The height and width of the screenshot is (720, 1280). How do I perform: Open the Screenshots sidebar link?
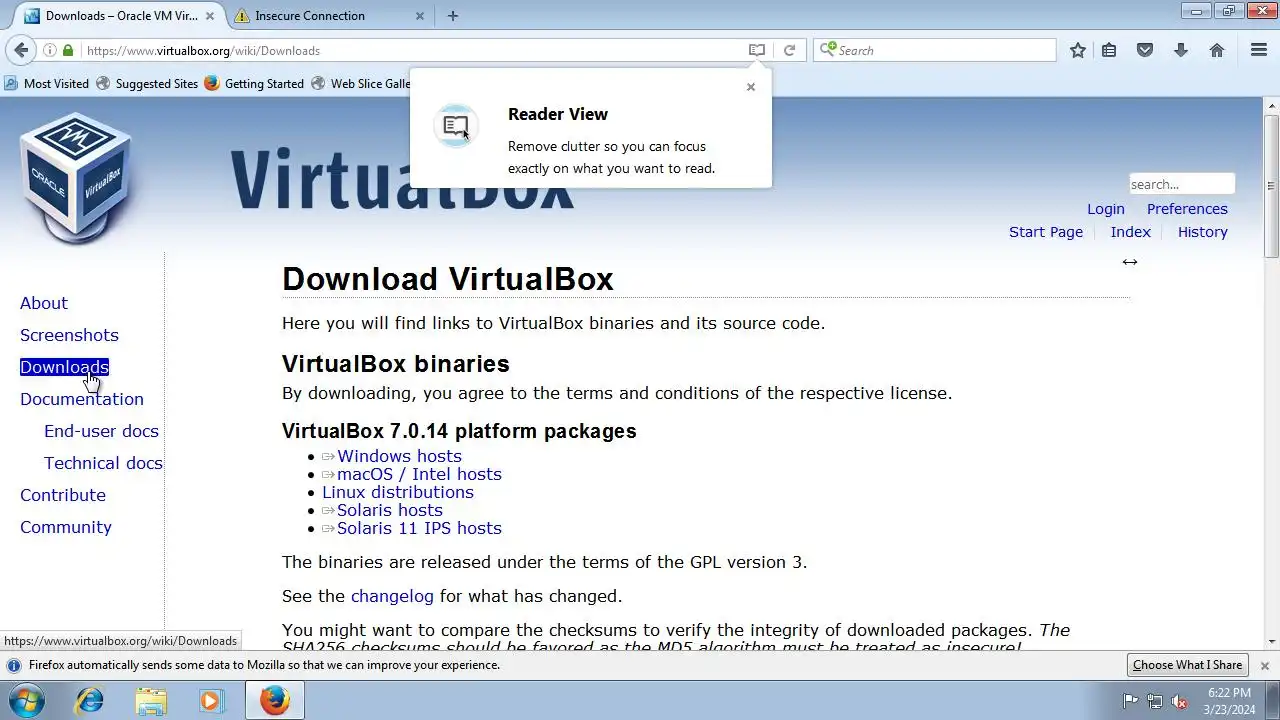pos(69,335)
